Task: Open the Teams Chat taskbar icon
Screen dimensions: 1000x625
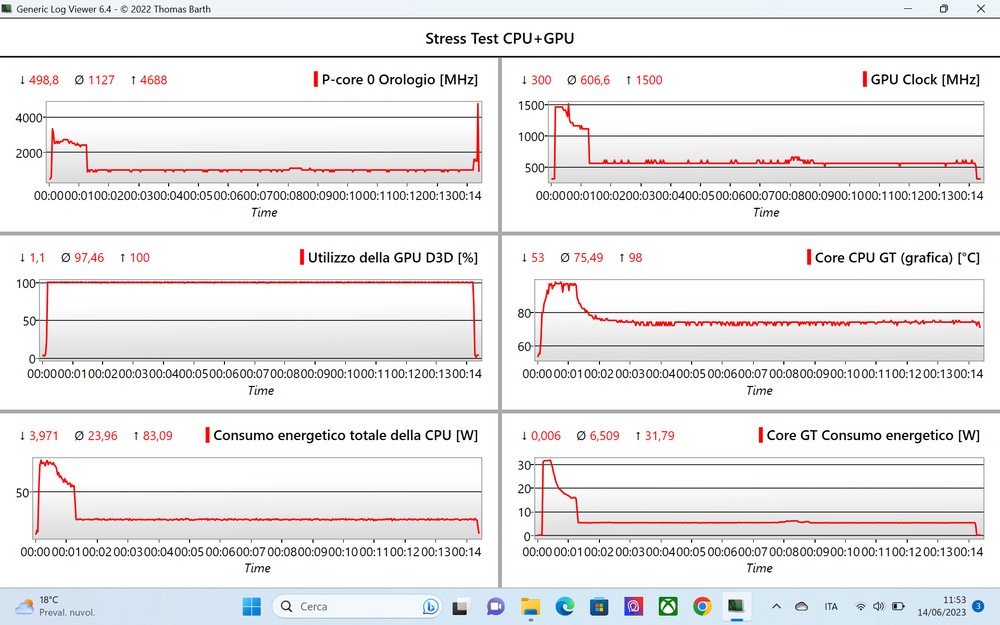Action: pyautogui.click(x=496, y=606)
